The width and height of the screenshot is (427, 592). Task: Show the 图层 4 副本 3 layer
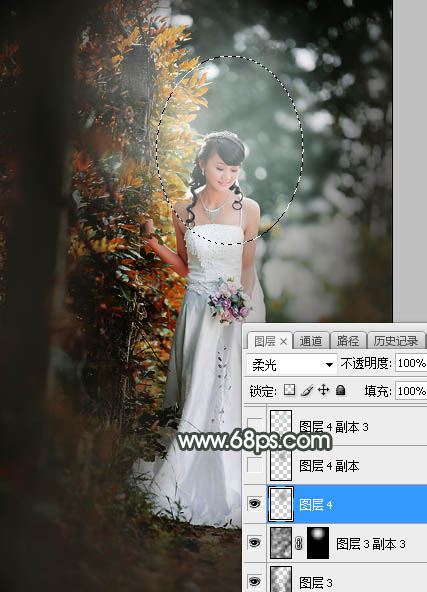point(254,426)
